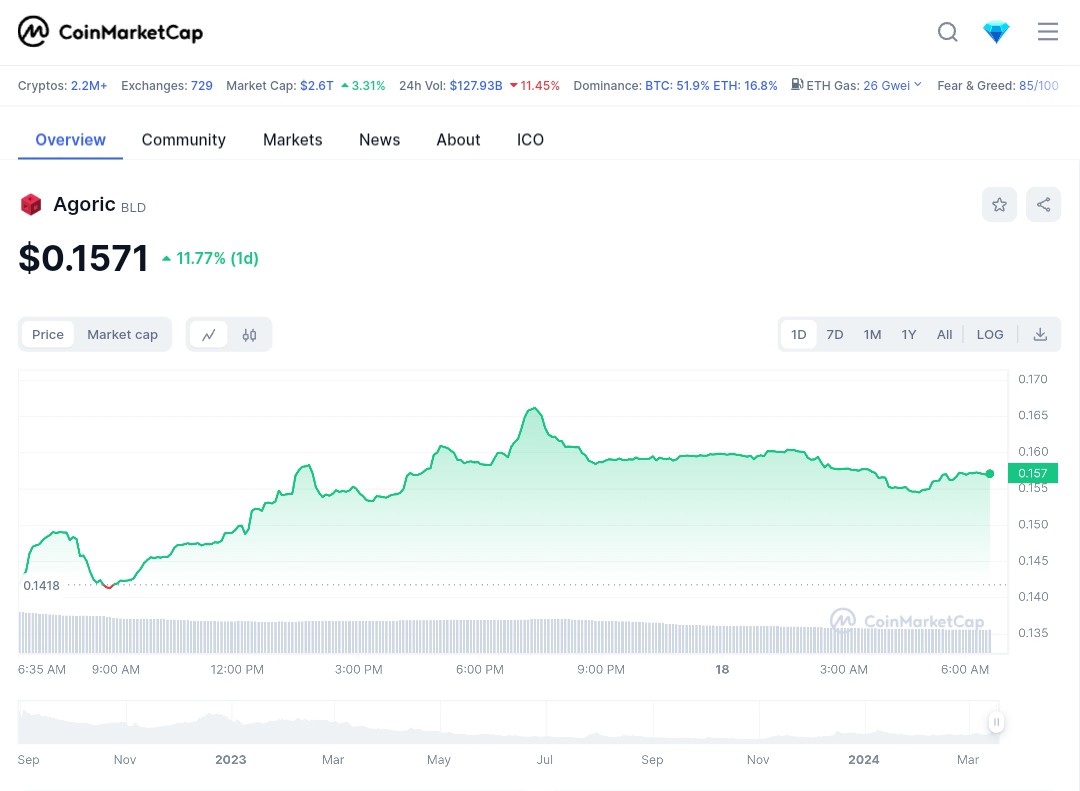Toggle LOG scale on chart
This screenshot has width=1080, height=791.
click(x=990, y=335)
